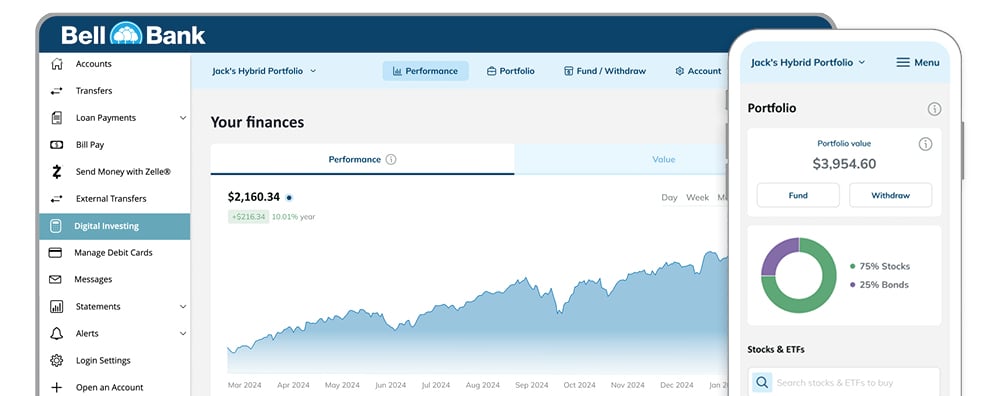Click the Open an Account plus icon

coord(57,387)
